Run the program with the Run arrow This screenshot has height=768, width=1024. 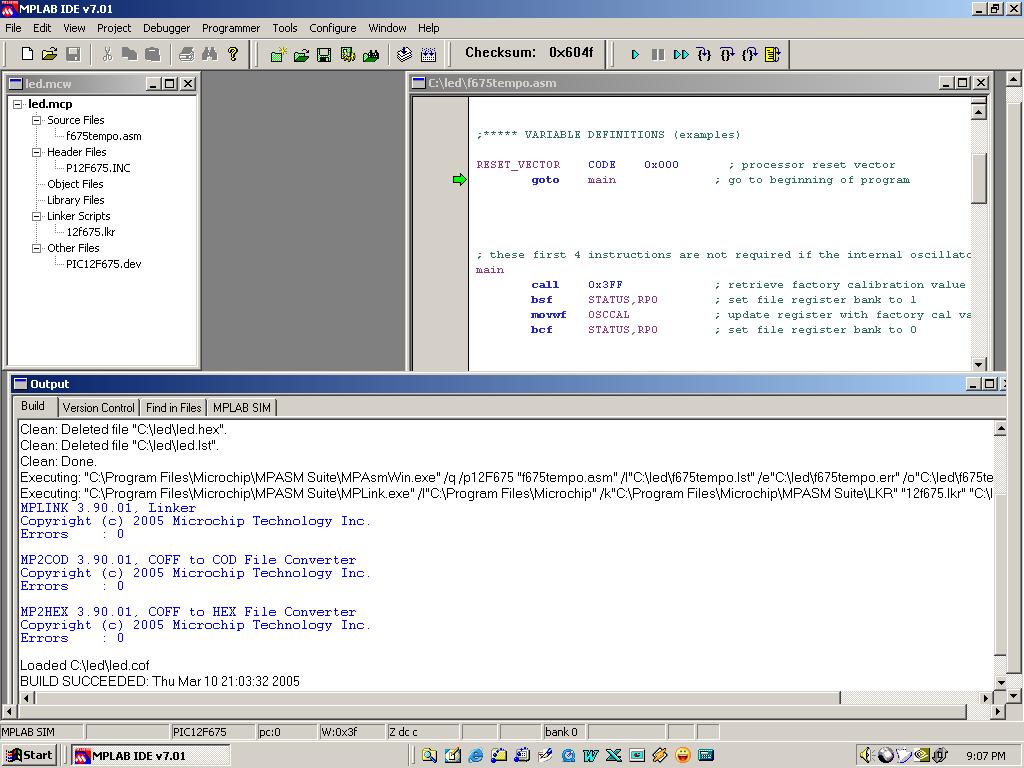pyautogui.click(x=634, y=54)
